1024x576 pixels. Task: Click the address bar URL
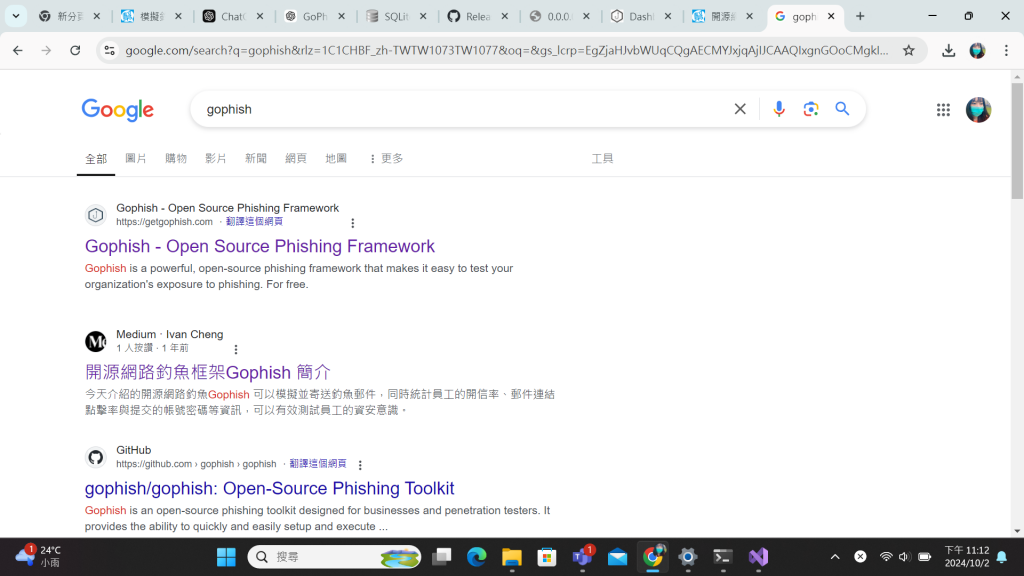[506, 50]
